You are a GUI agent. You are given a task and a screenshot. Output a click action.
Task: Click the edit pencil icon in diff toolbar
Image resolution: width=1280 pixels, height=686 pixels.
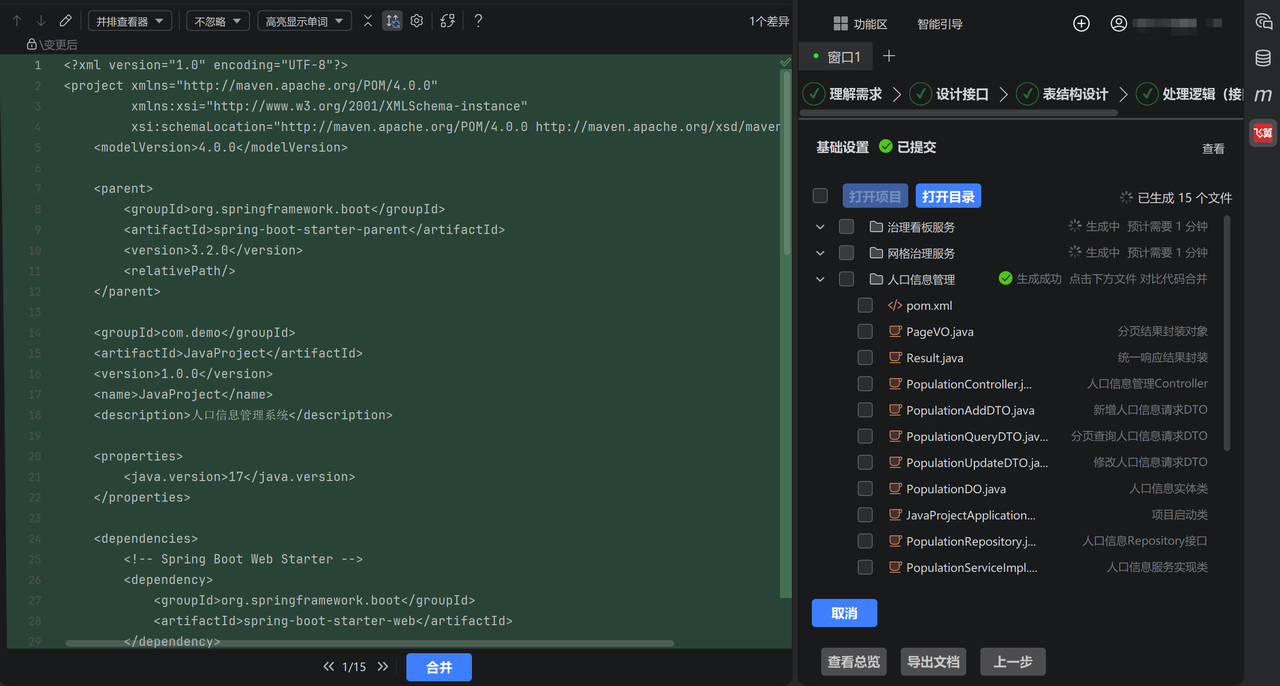coord(66,21)
